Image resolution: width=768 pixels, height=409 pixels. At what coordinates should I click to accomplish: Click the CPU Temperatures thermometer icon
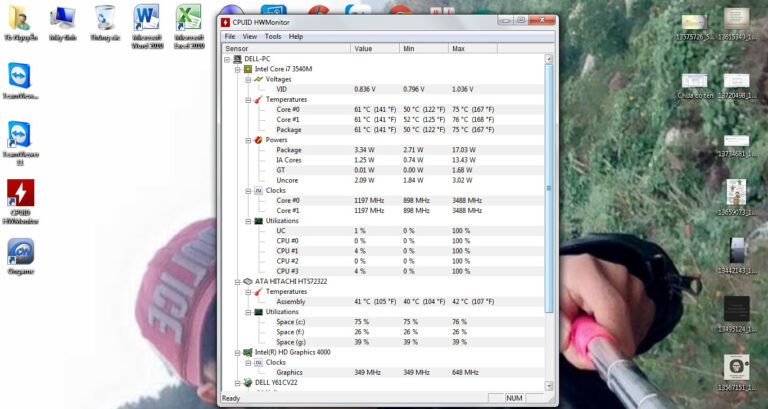pos(259,99)
